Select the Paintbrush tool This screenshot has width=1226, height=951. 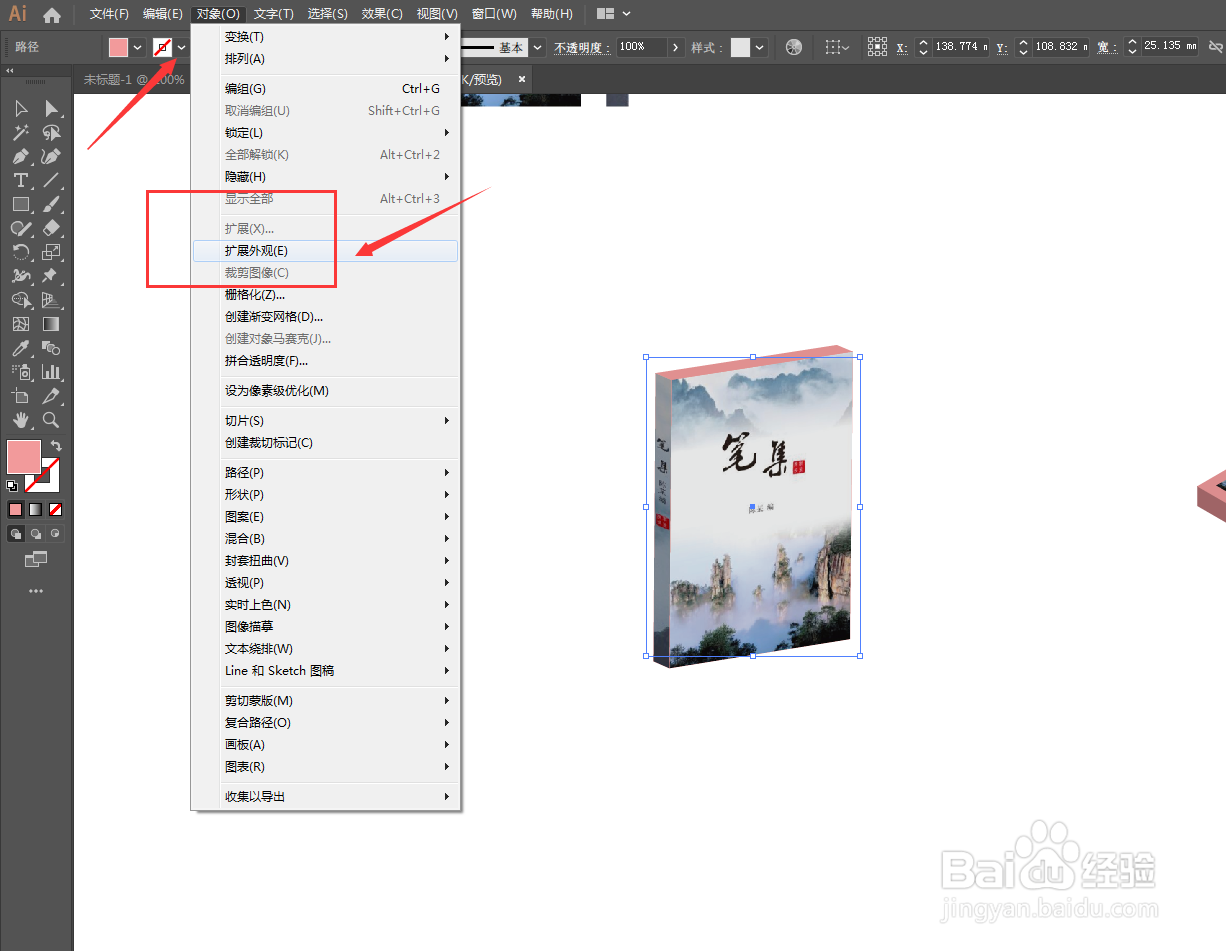(x=51, y=204)
